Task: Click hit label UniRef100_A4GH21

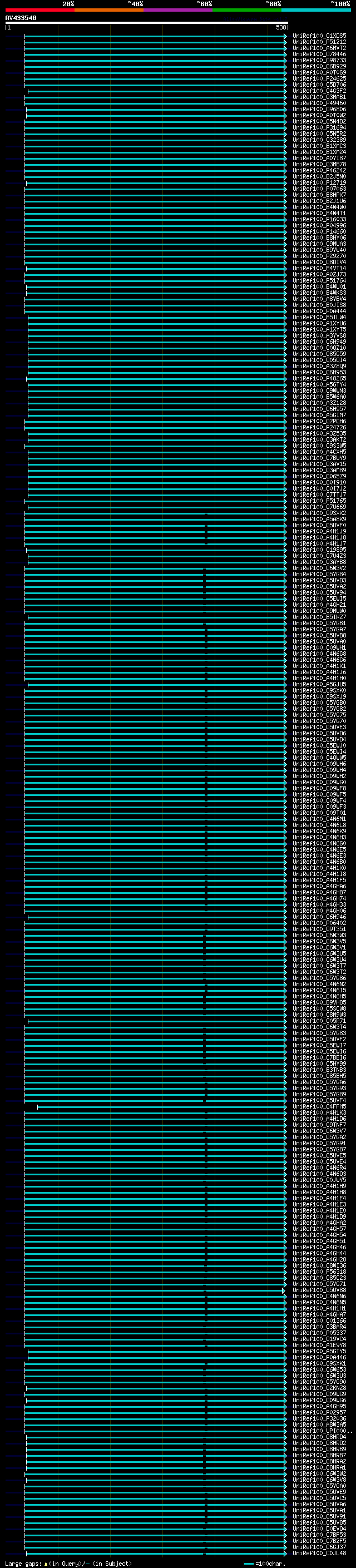Action: pyautogui.click(x=319, y=605)
